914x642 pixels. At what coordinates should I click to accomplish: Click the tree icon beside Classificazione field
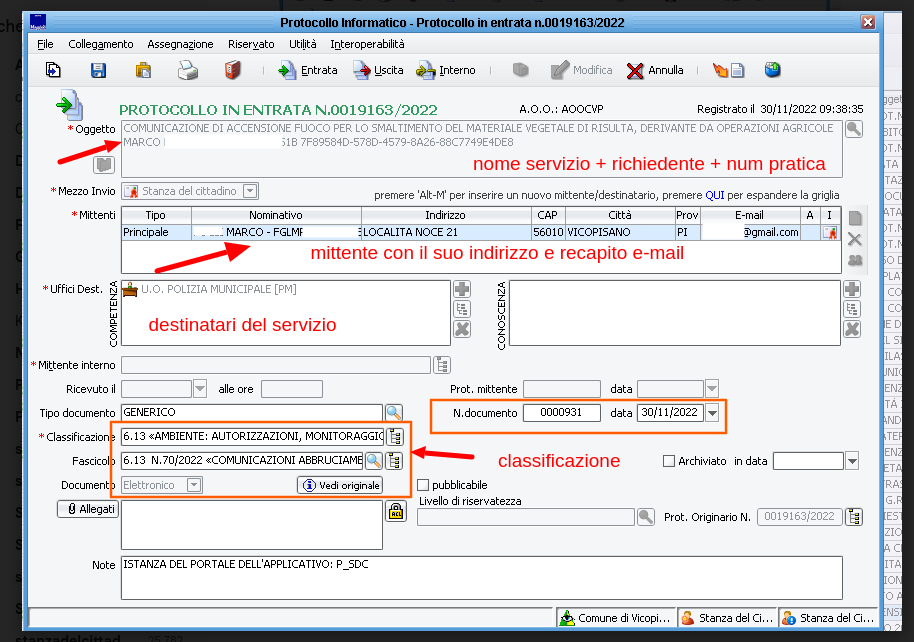click(x=395, y=436)
